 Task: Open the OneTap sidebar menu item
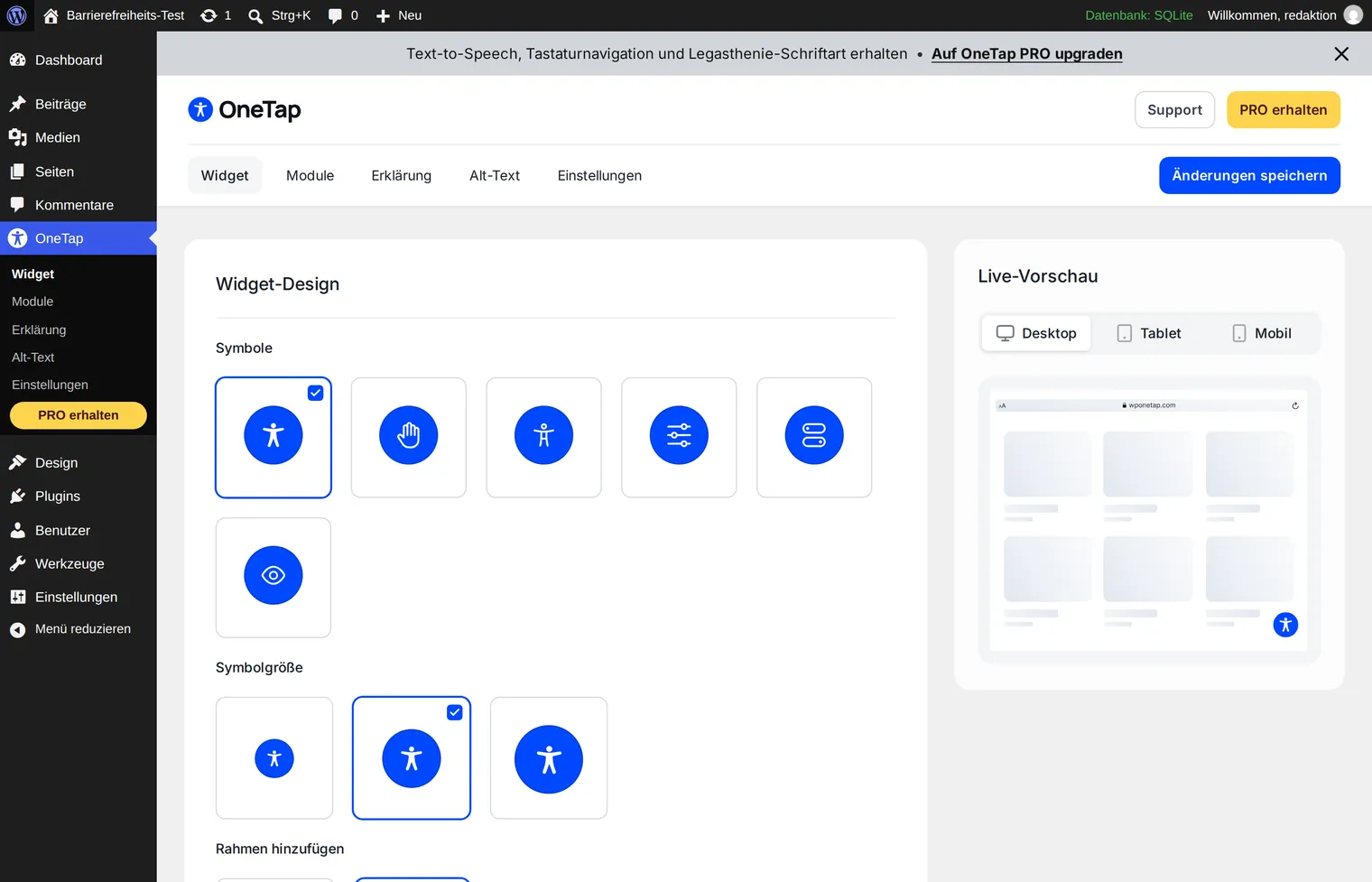point(79,238)
